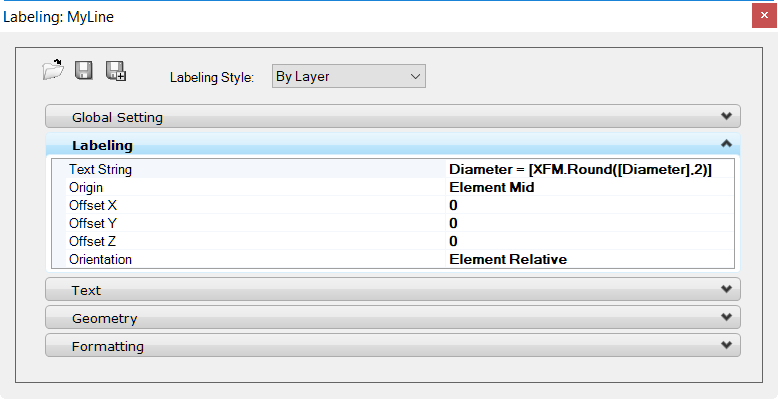Select the Orientation value Element Relative
This screenshot has width=778, height=399.
[x=589, y=259]
